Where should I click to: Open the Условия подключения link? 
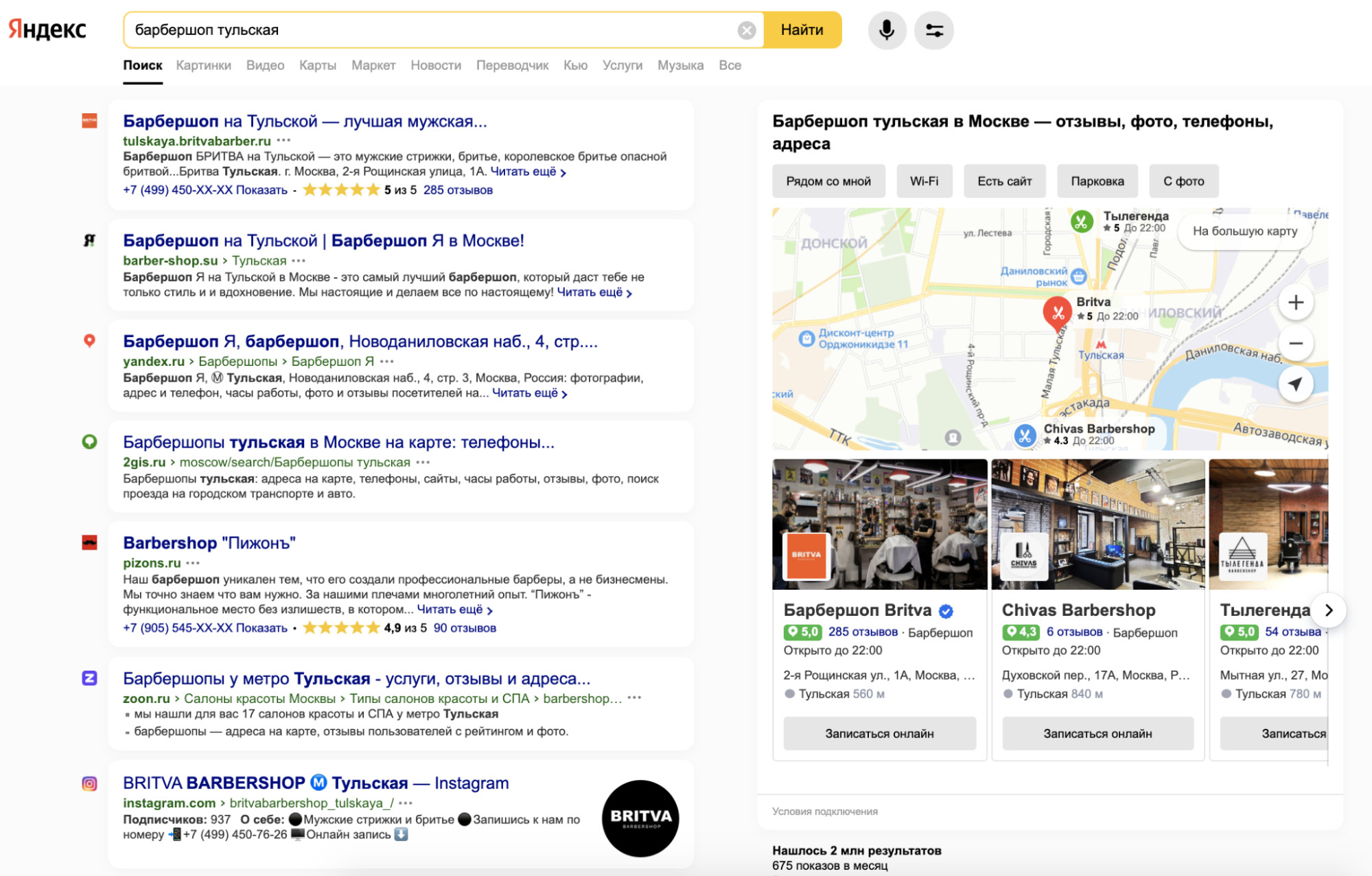[x=825, y=811]
